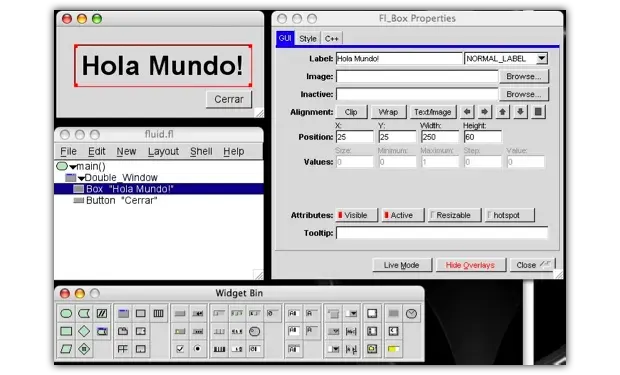Add a plain Button widget from Widget Bin
This screenshot has height=375, width=620.
180,314
